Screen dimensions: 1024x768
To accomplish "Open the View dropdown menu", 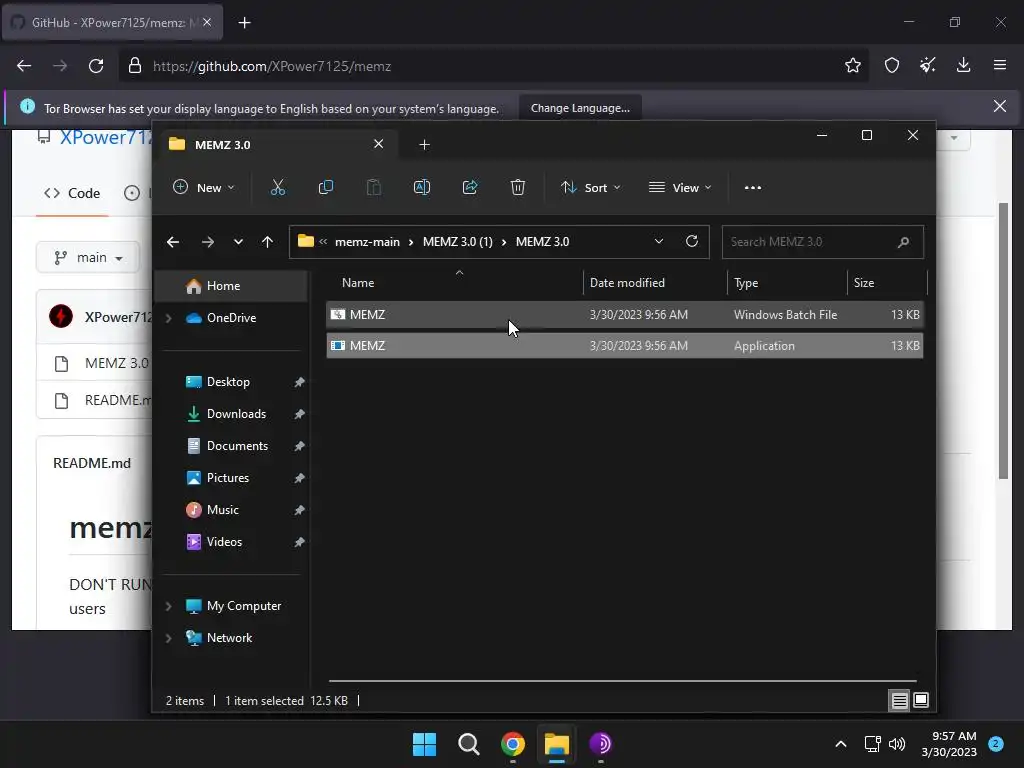I will tap(680, 187).
